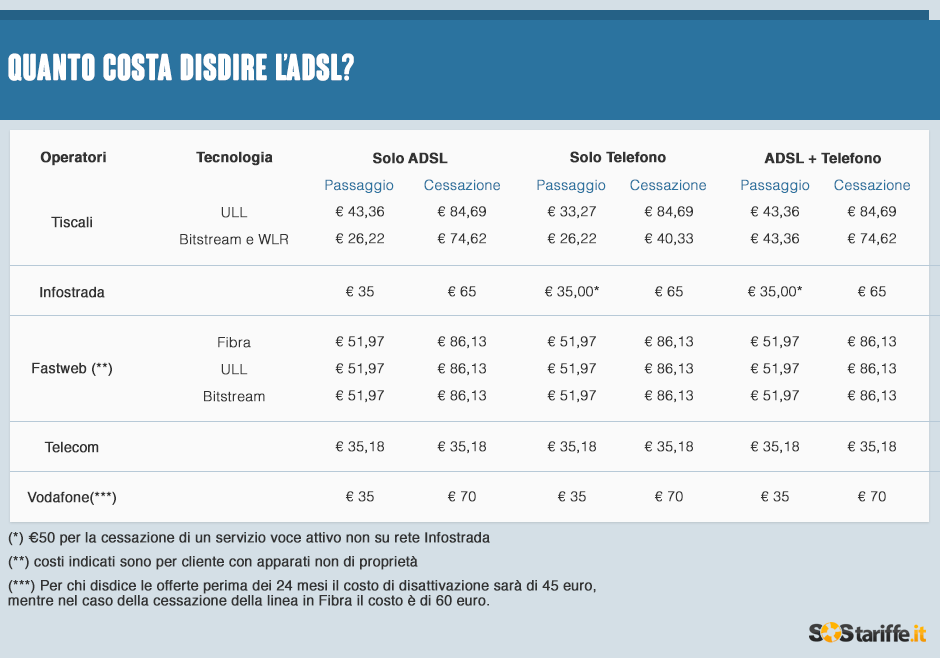940x658 pixels.
Task: Click Vodafone Solo ADSL Passaggio "€ 35"
Action: [x=360, y=497]
